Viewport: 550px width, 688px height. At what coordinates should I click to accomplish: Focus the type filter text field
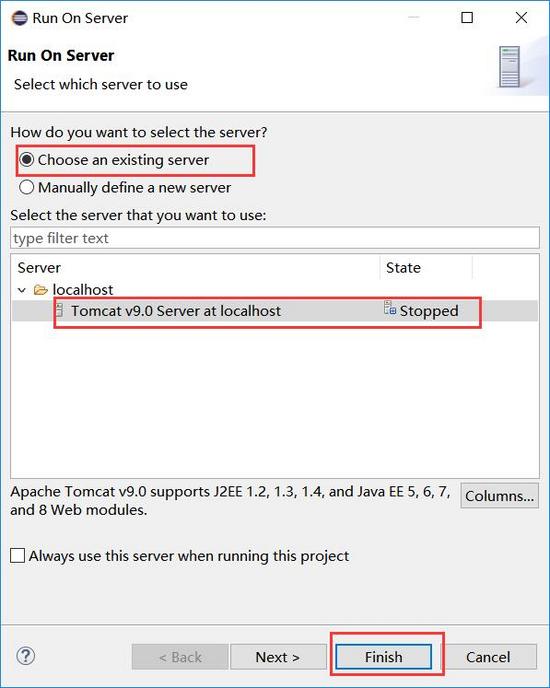click(x=275, y=238)
